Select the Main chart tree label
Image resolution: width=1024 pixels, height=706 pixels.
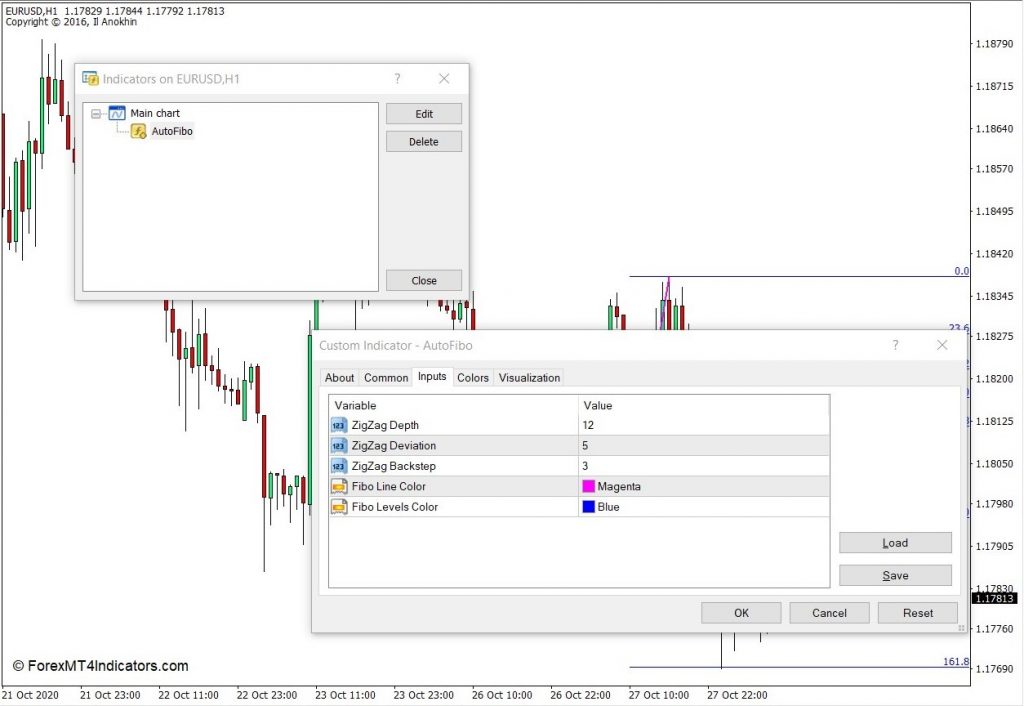pyautogui.click(x=155, y=113)
